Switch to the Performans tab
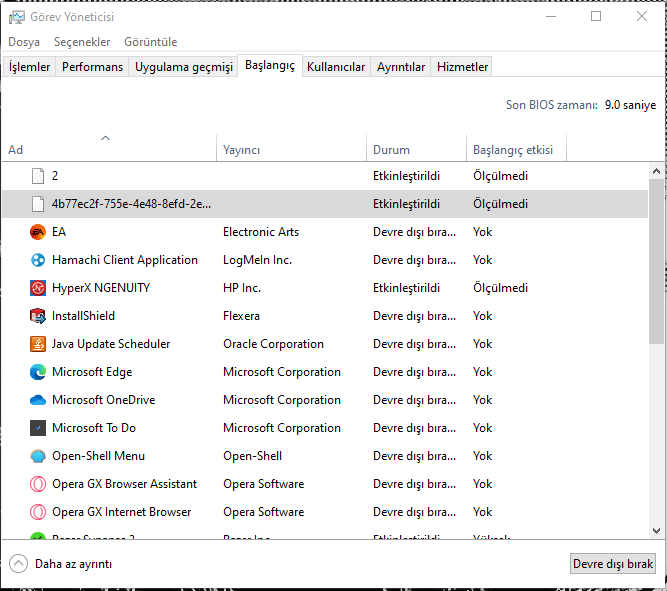 click(x=92, y=67)
